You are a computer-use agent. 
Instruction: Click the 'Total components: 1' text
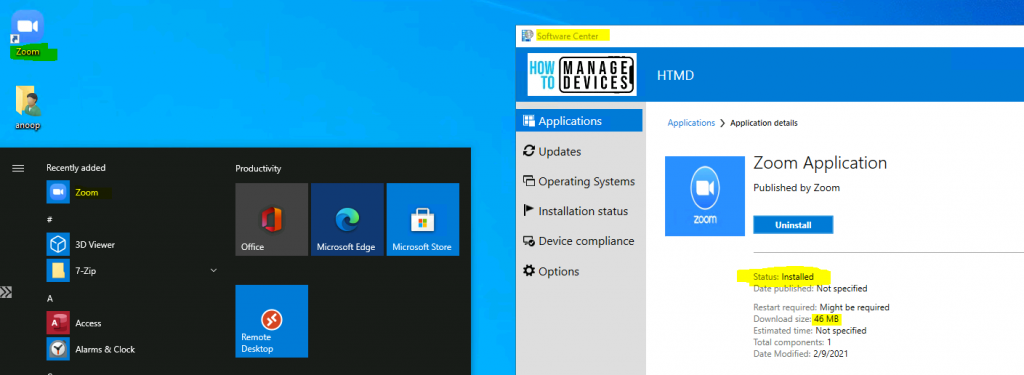pyautogui.click(x=792, y=342)
